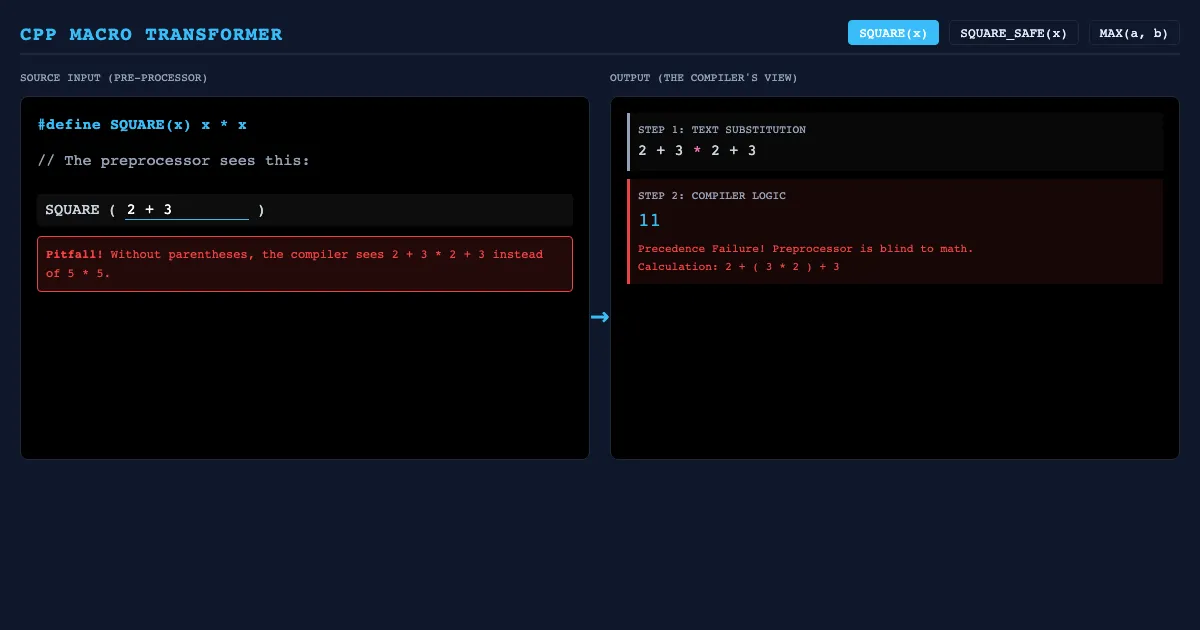Click the '// The preprocessor sees this:' comment
The image size is (1200, 630).
pos(174,161)
